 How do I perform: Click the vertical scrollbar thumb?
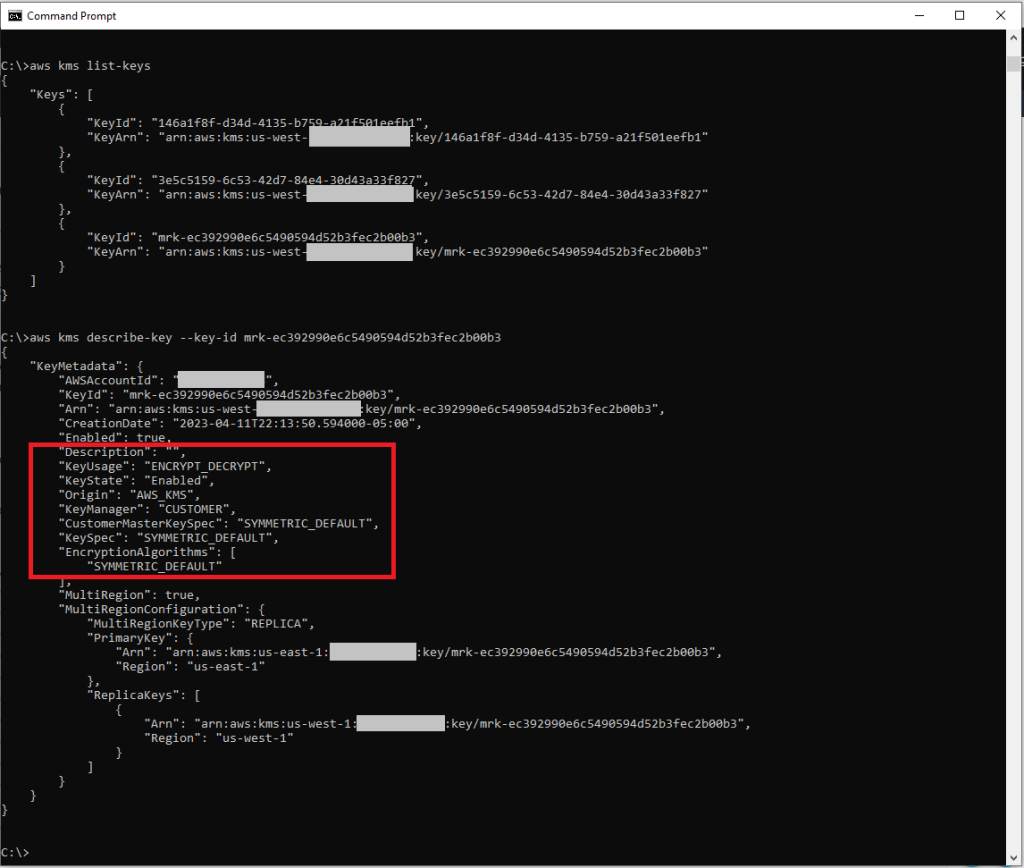point(1014,63)
